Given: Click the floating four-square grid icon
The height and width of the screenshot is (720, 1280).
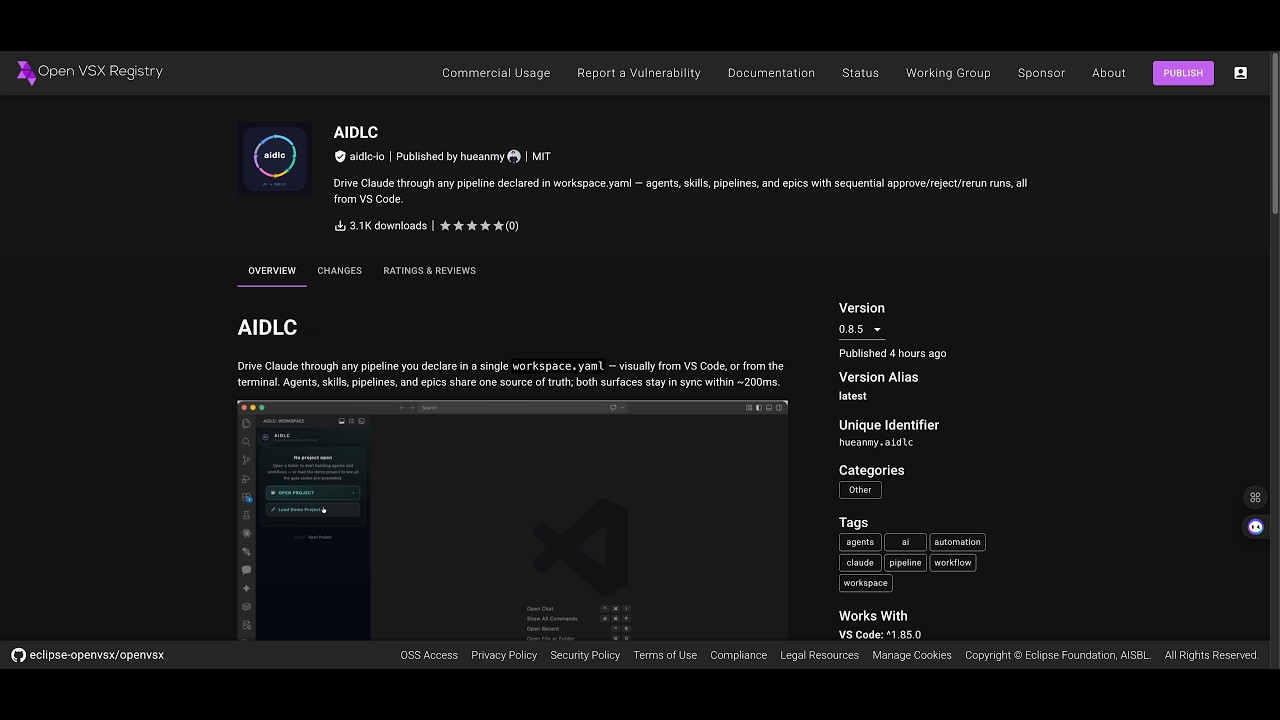Looking at the screenshot, I should pyautogui.click(x=1255, y=497).
